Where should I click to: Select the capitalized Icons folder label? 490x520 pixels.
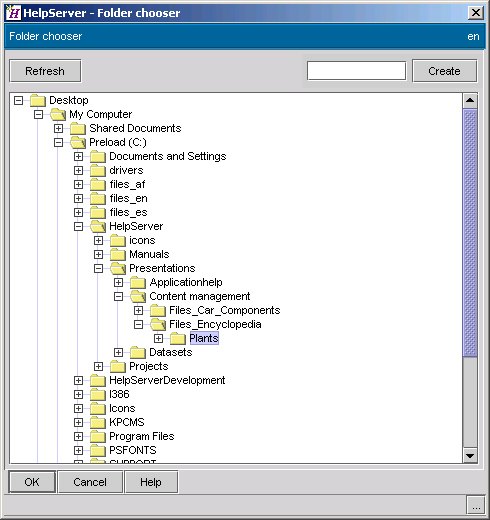pyautogui.click(x=122, y=408)
